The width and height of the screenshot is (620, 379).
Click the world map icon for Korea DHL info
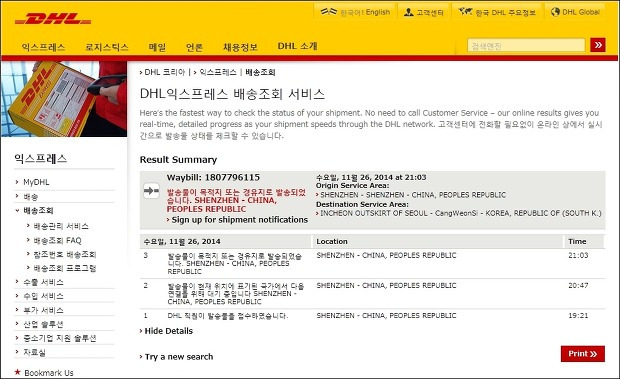click(x=465, y=12)
